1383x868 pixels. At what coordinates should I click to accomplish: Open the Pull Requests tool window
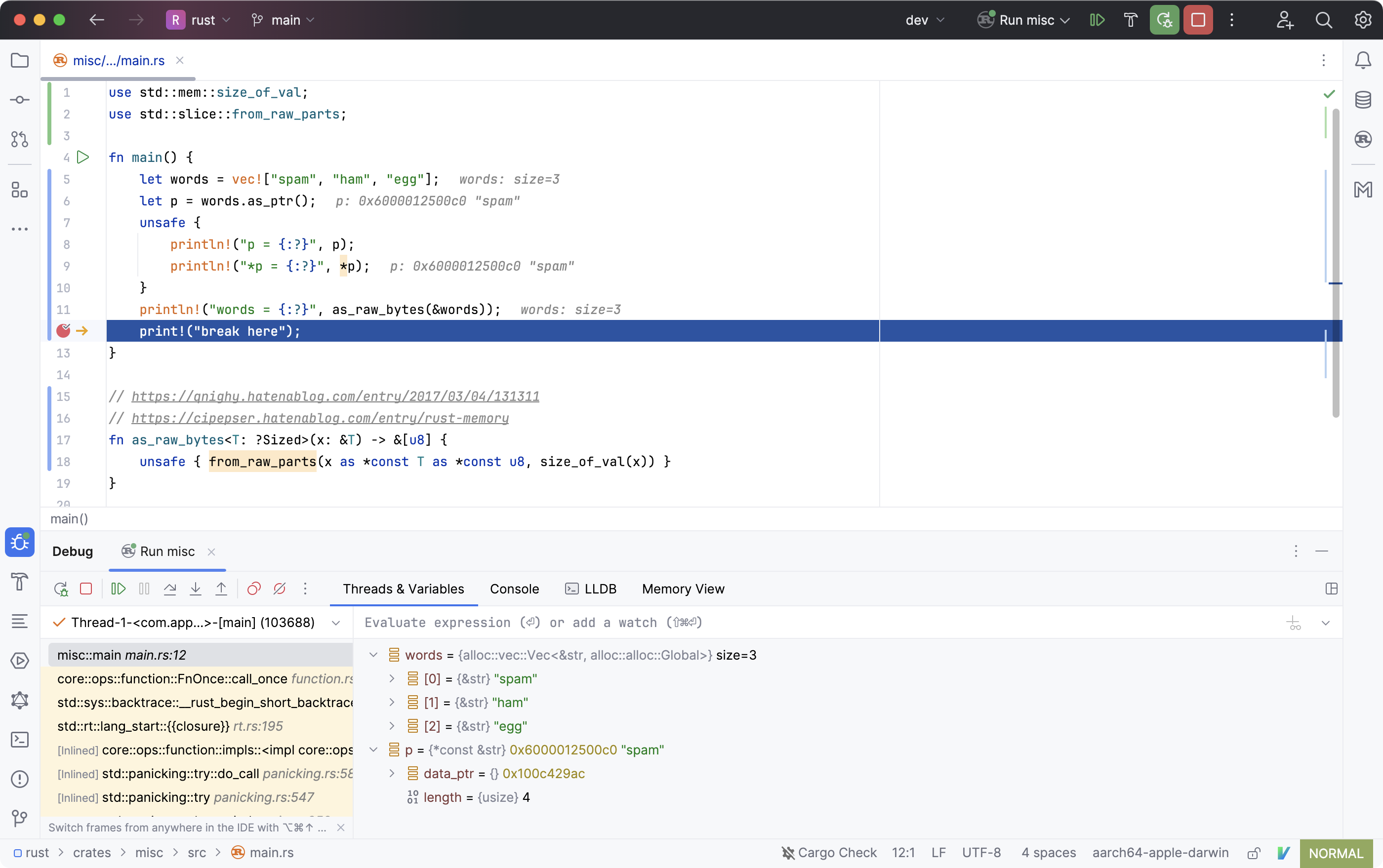(20, 139)
